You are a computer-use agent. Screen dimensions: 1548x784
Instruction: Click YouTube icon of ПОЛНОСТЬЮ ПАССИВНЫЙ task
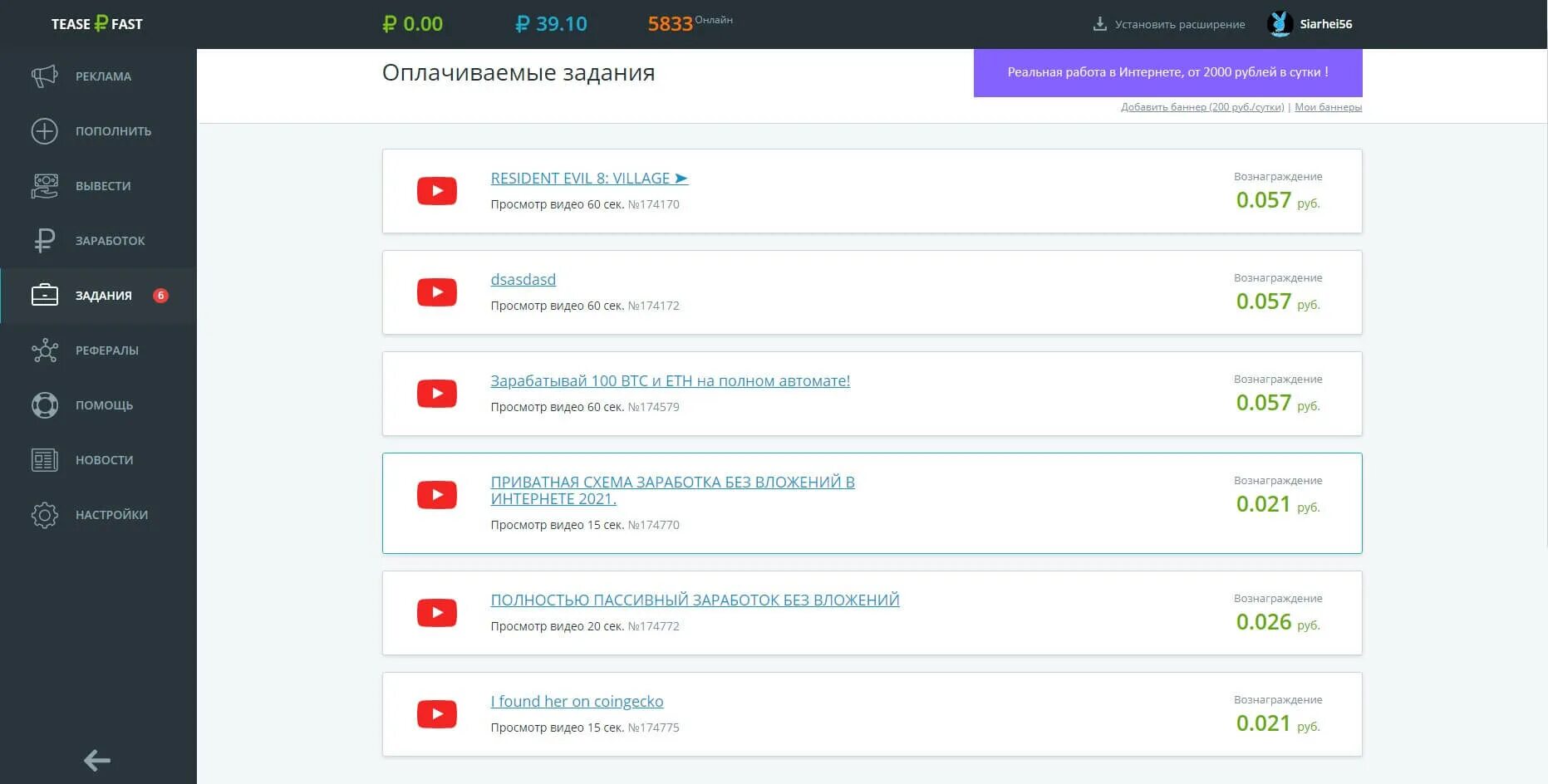[x=437, y=613]
